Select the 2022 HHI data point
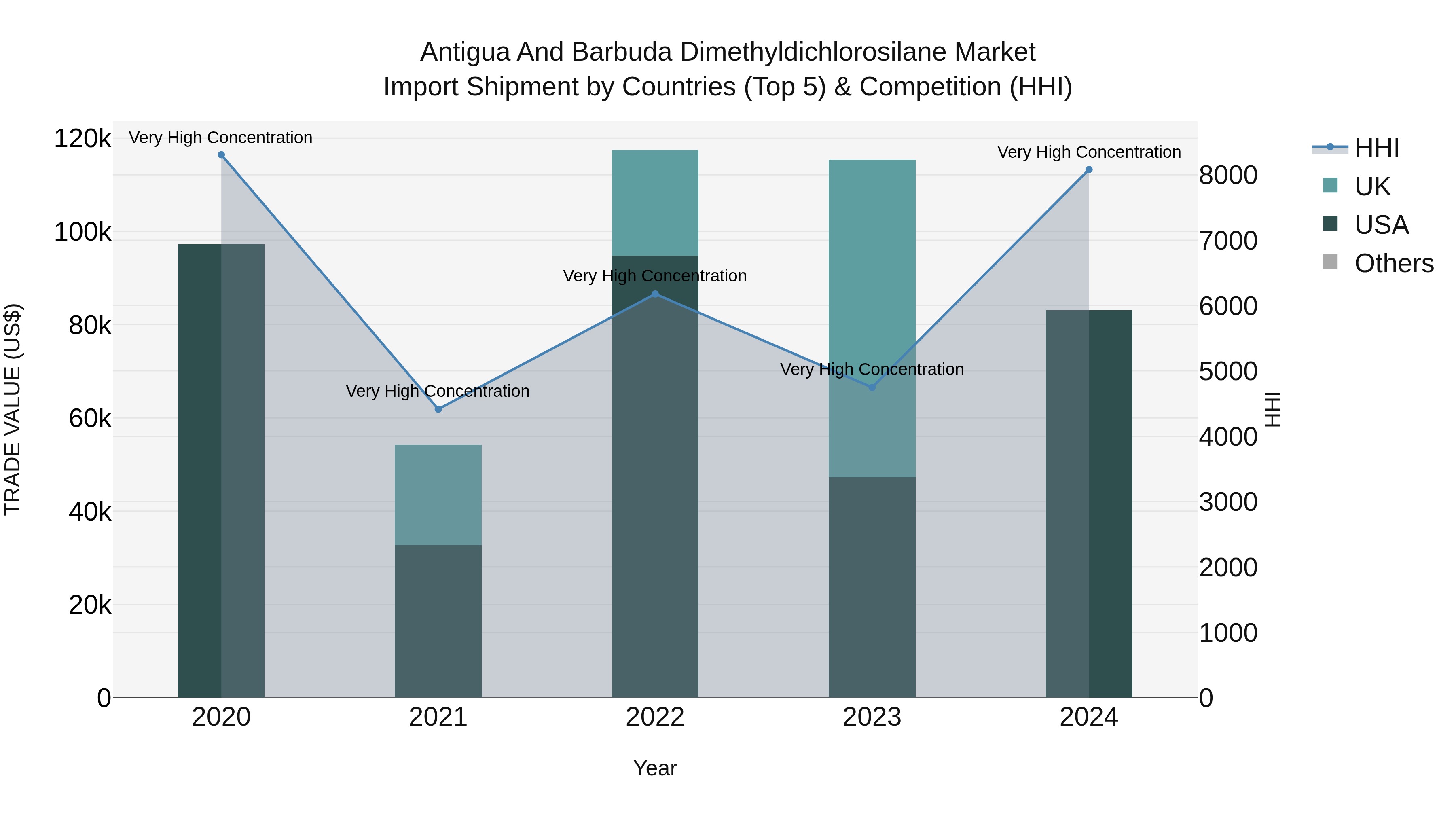The image size is (1456, 819). coord(655,294)
